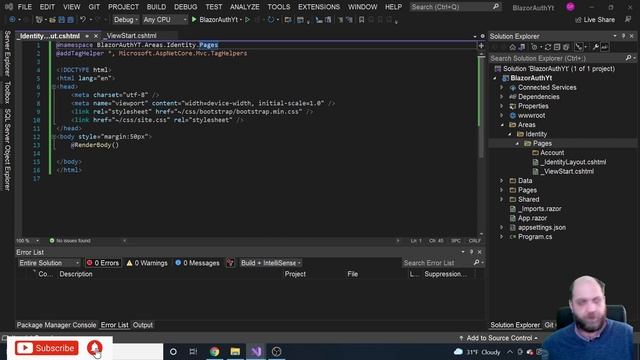Select _IdentityLayout.cshtml in Solution Explorer
640x360 pixels.
pos(573,162)
